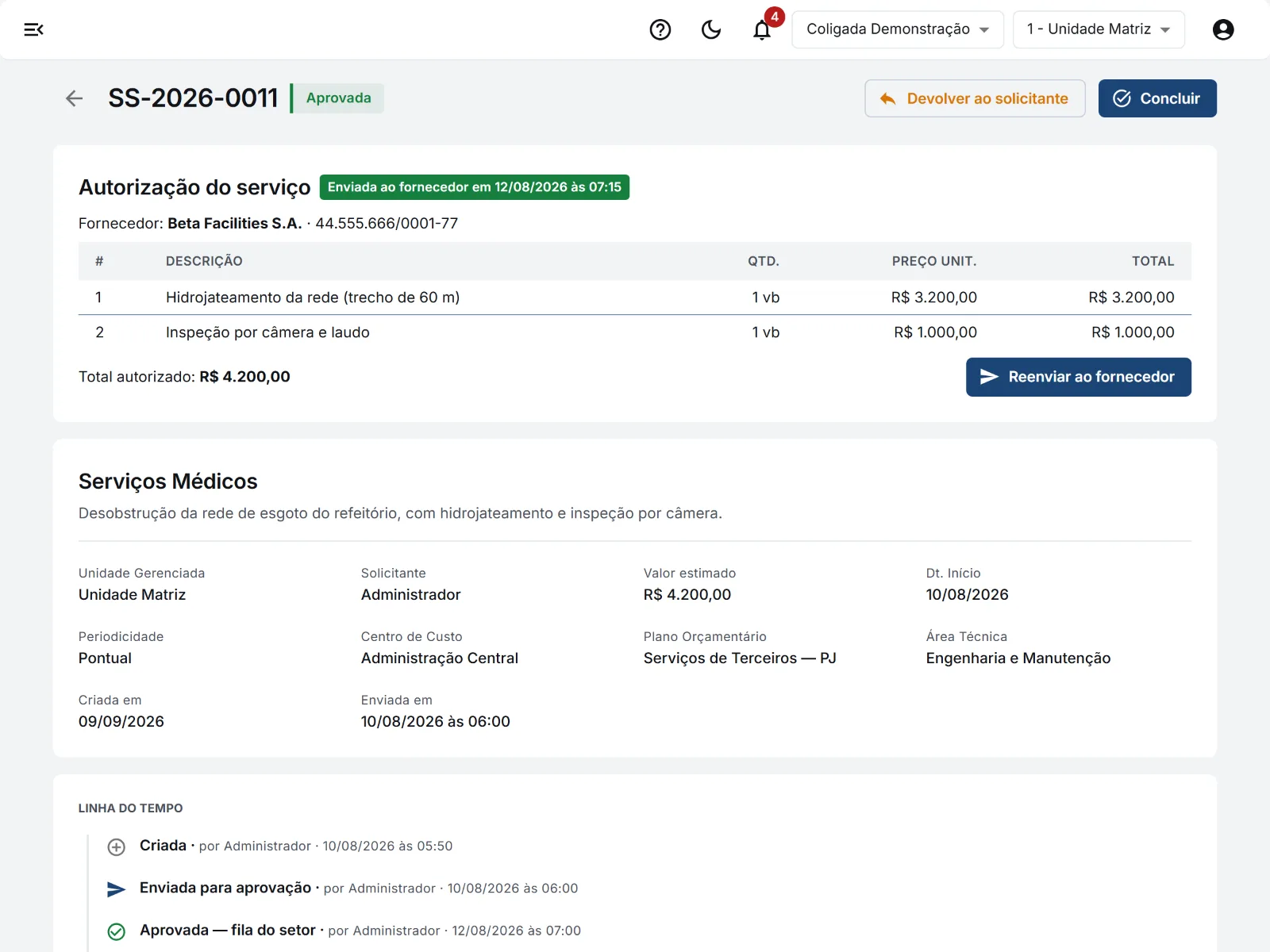Click Periodicidade value Pontual
Viewport: 1270px width, 952px height.
[x=105, y=658]
